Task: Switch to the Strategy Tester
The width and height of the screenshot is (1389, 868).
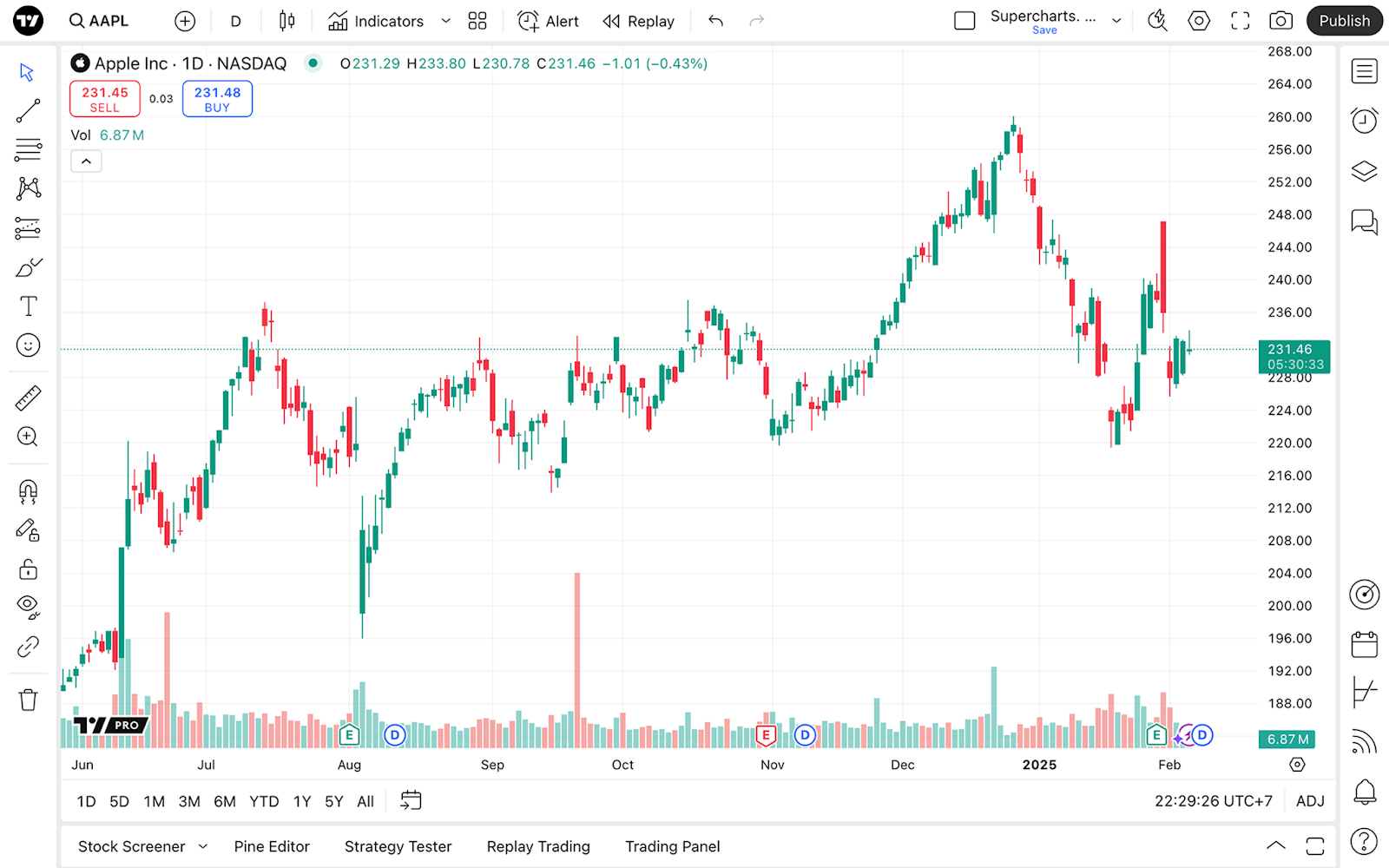Action: click(x=398, y=846)
